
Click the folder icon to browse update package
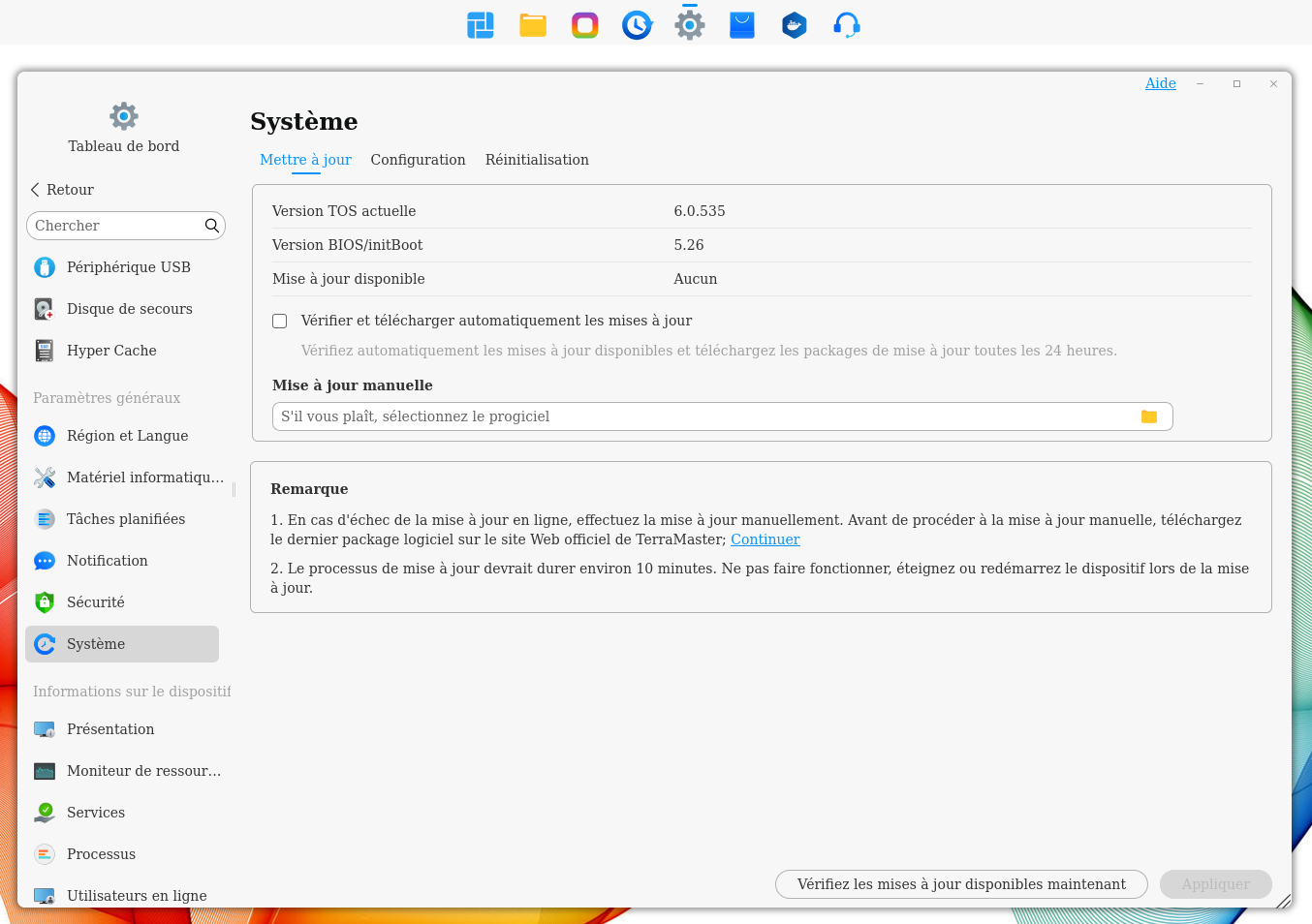(1148, 416)
